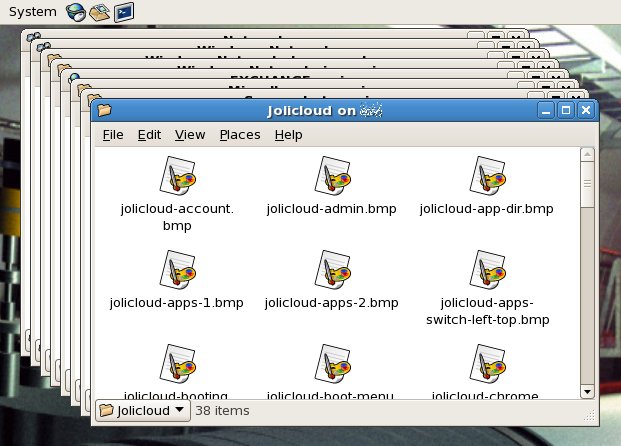Click the file name jolicloud-apps-2.bmp
Image resolution: width=621 pixels, height=446 pixels.
pyautogui.click(x=331, y=303)
